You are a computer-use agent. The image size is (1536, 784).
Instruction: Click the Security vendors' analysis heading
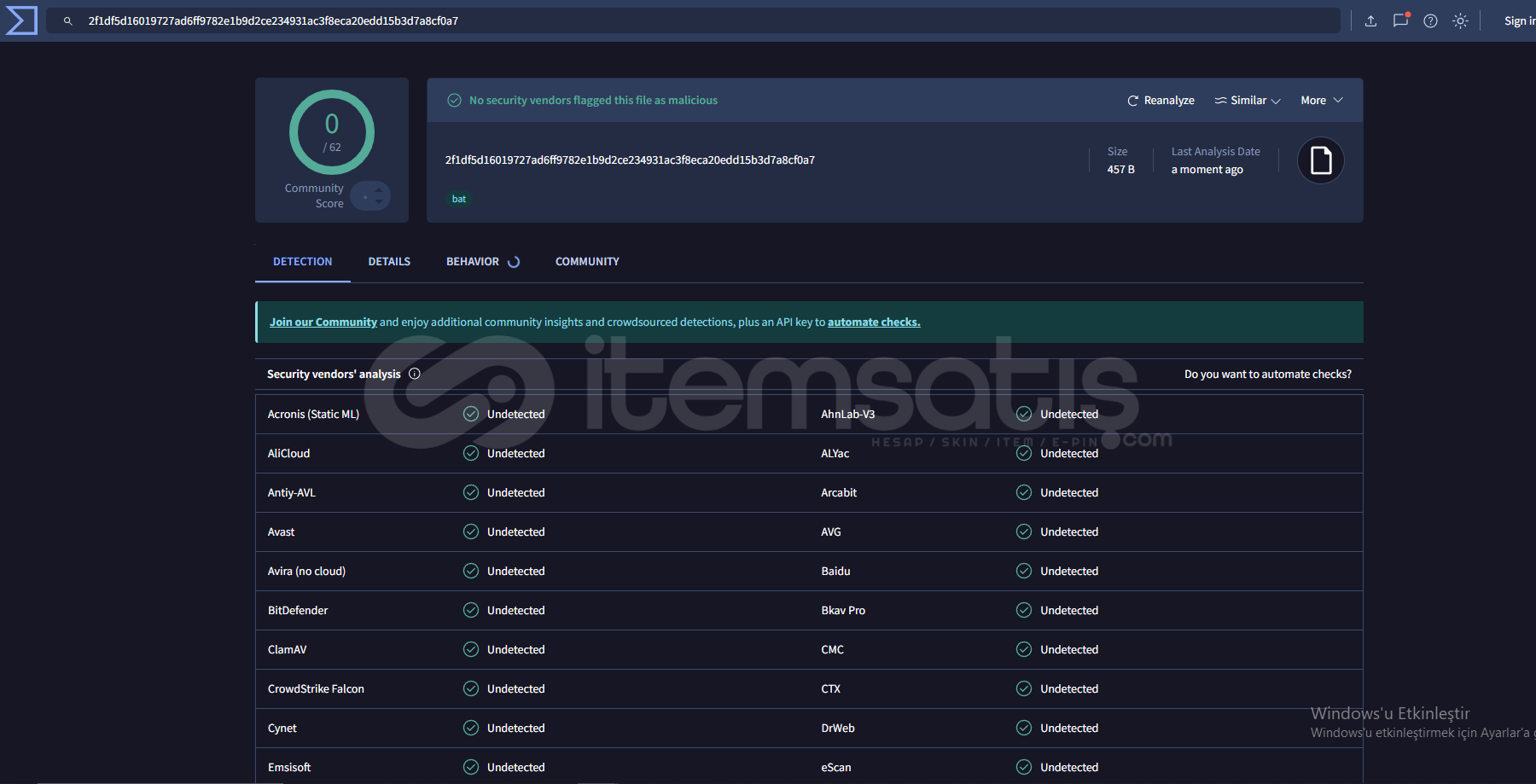point(334,375)
